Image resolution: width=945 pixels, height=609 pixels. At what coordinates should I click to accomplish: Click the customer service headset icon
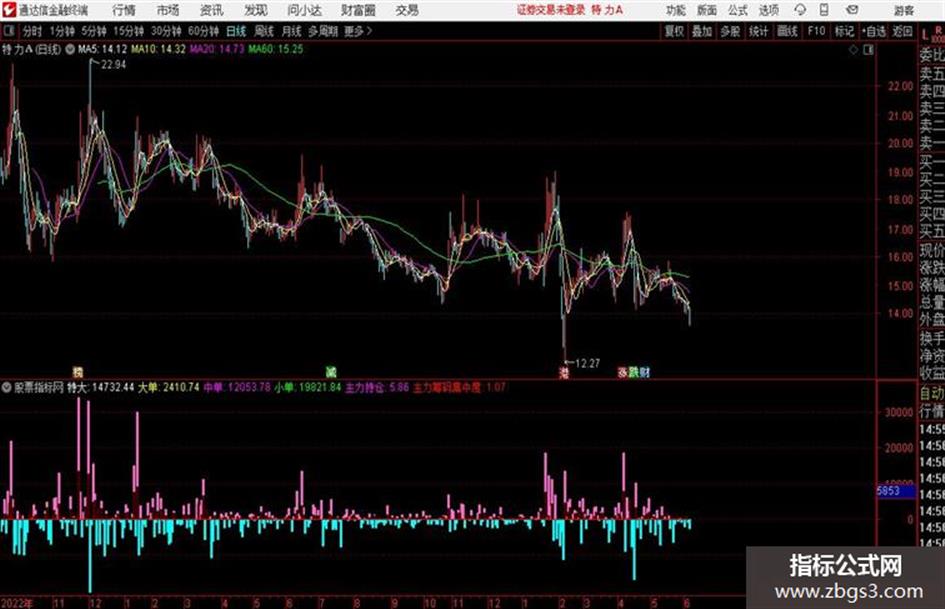pos(800,10)
